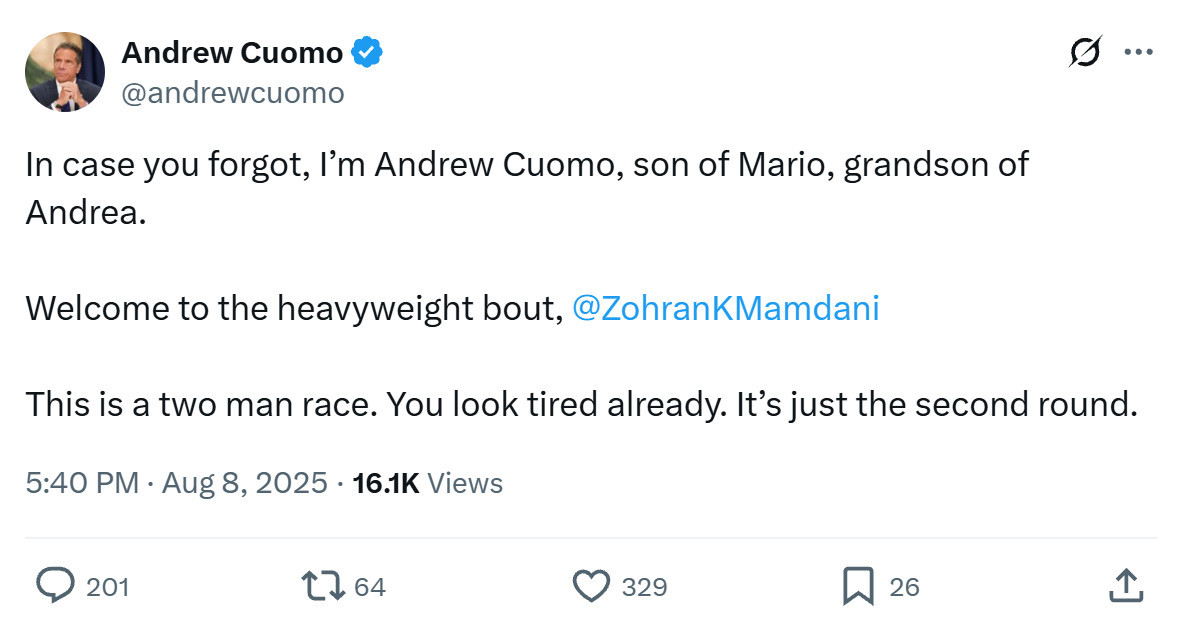The image size is (1180, 620).
Task: Click the 64 reposts count
Action: (370, 587)
